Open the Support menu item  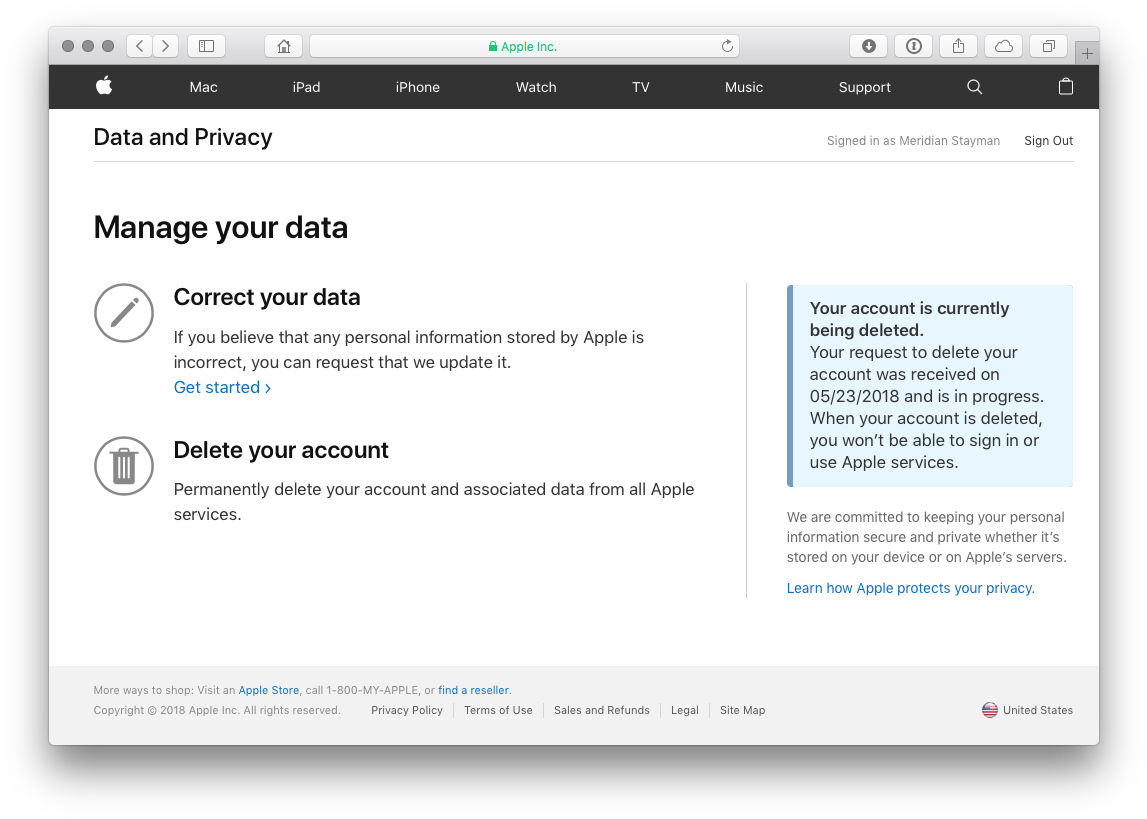tap(865, 87)
